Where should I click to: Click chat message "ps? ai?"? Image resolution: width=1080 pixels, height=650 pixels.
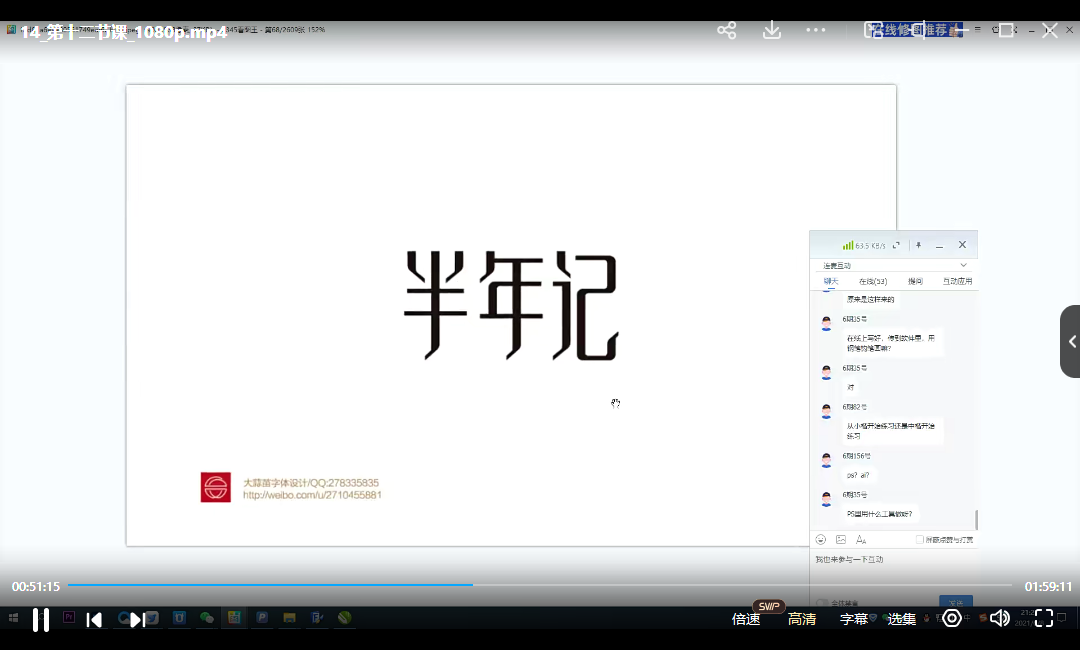858,475
